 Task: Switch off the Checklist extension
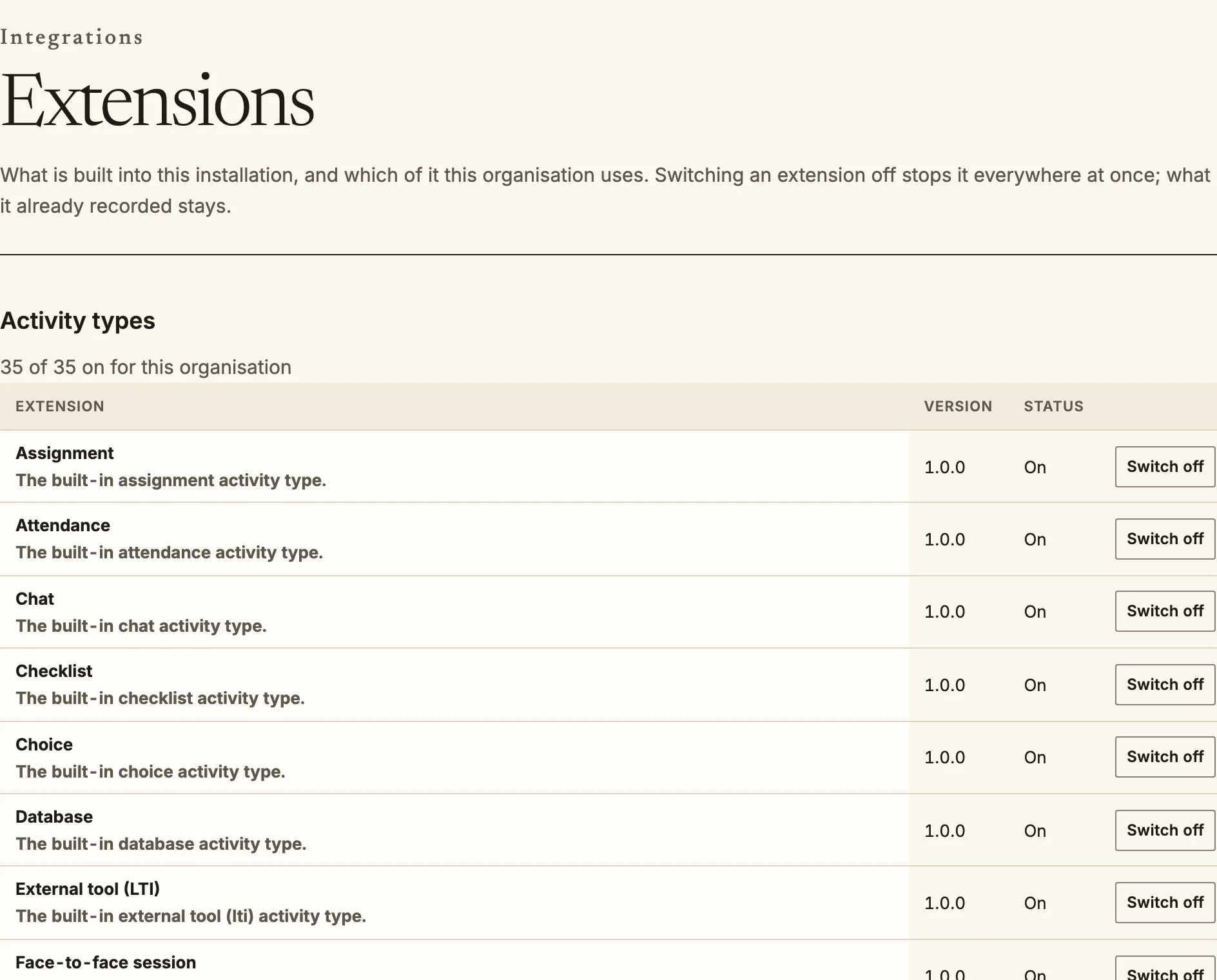click(x=1165, y=685)
